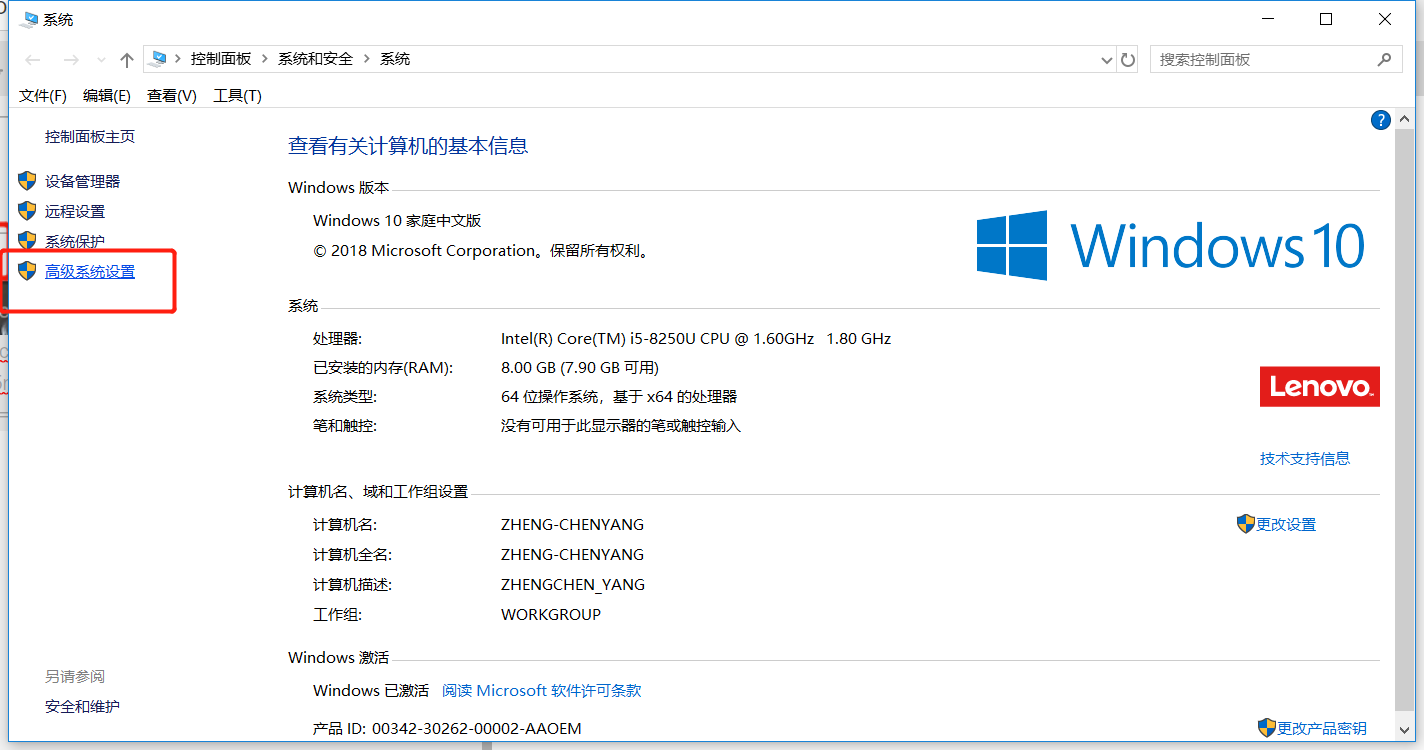This screenshot has width=1424, height=750.
Task: Open 安全和维护 link
Action: (82, 707)
